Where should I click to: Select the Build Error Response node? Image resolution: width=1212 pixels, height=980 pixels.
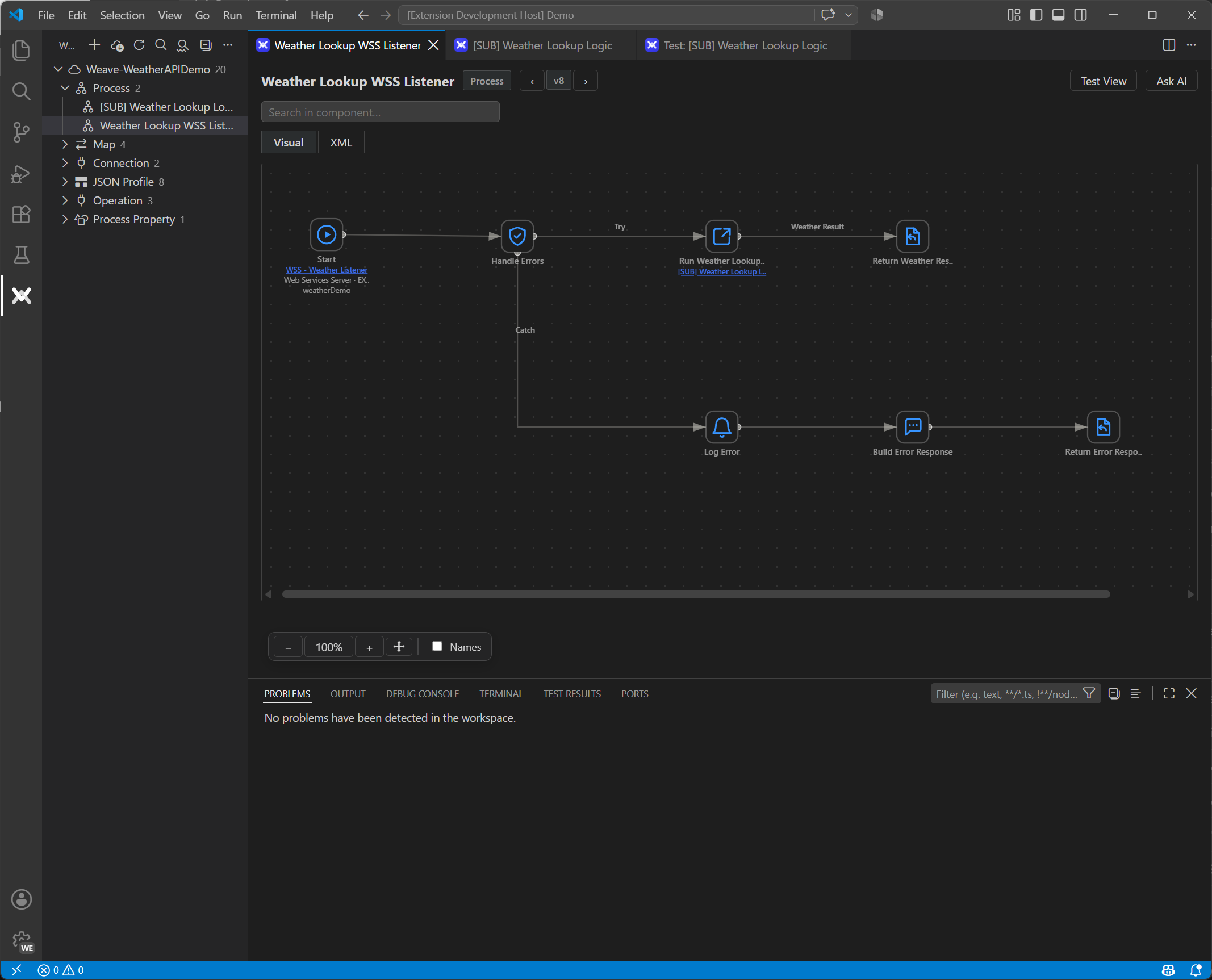[x=913, y=427]
